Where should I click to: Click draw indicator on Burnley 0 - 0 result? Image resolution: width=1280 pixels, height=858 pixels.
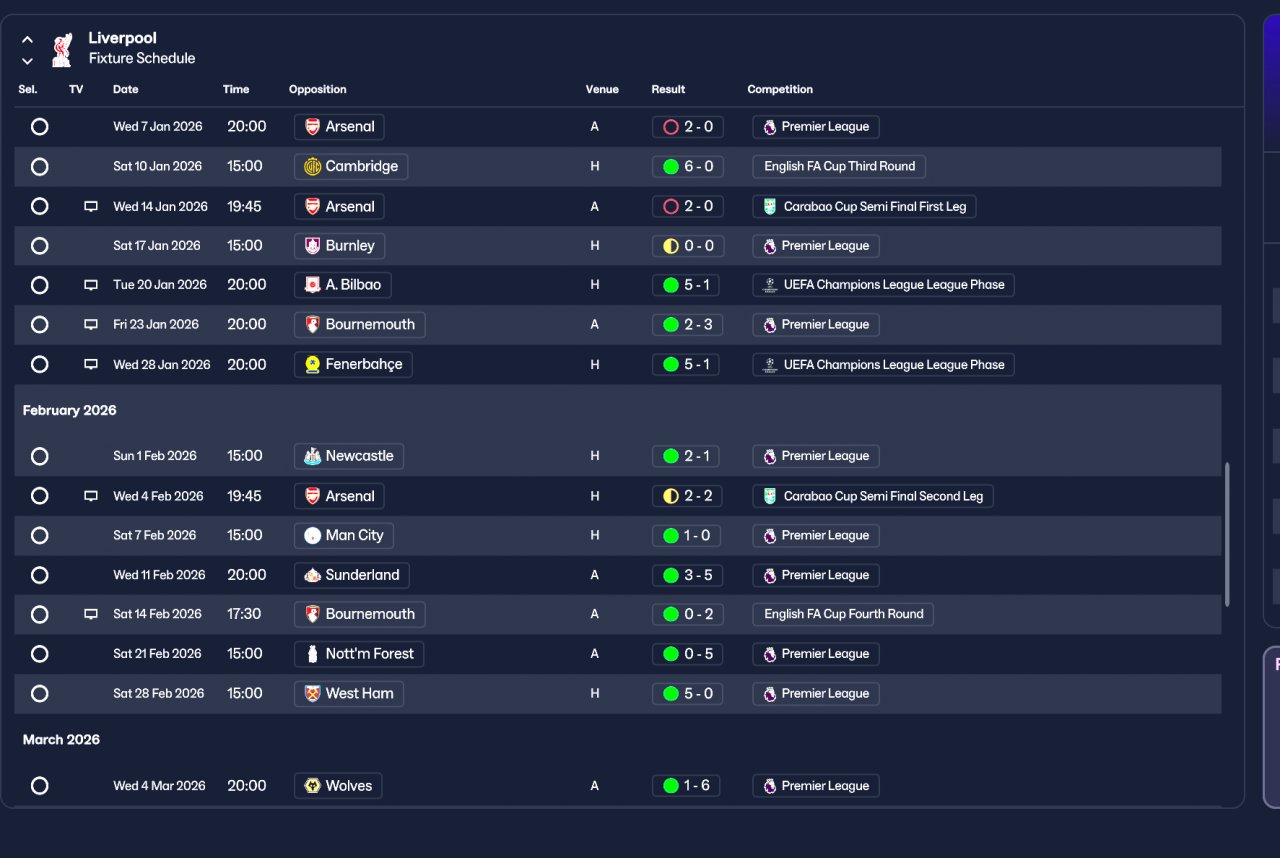point(671,245)
